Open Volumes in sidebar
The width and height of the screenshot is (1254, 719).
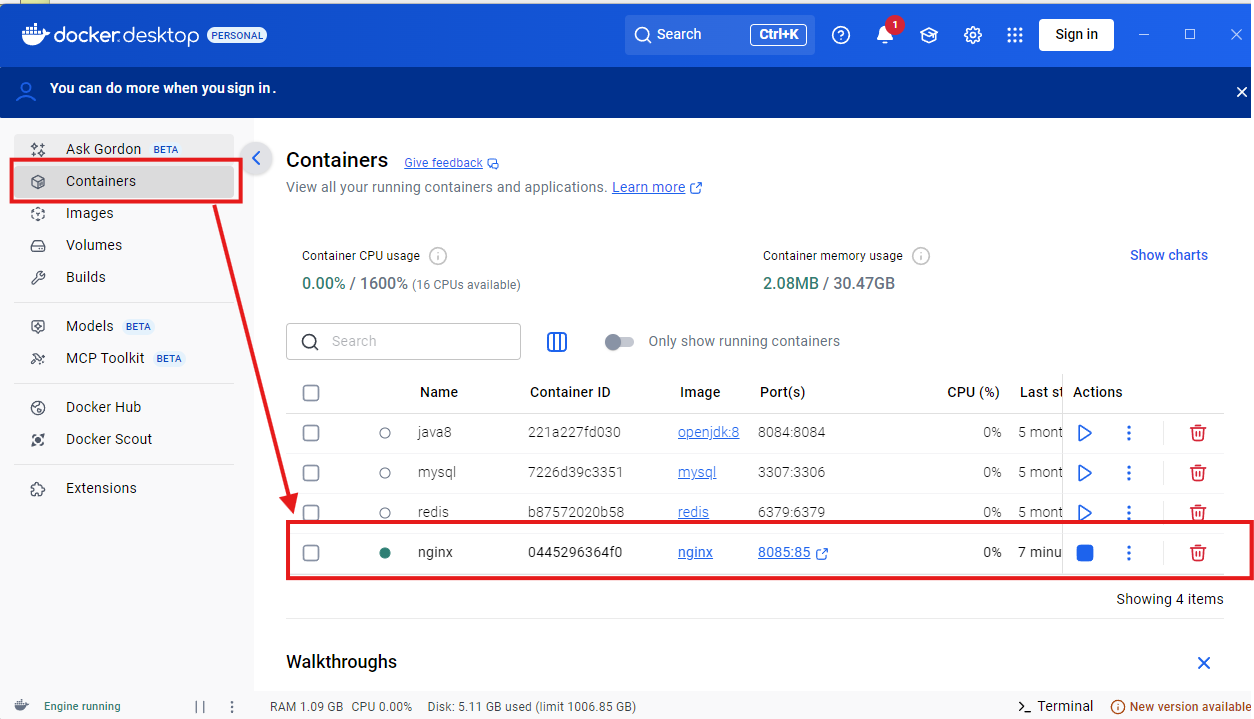click(x=124, y=245)
